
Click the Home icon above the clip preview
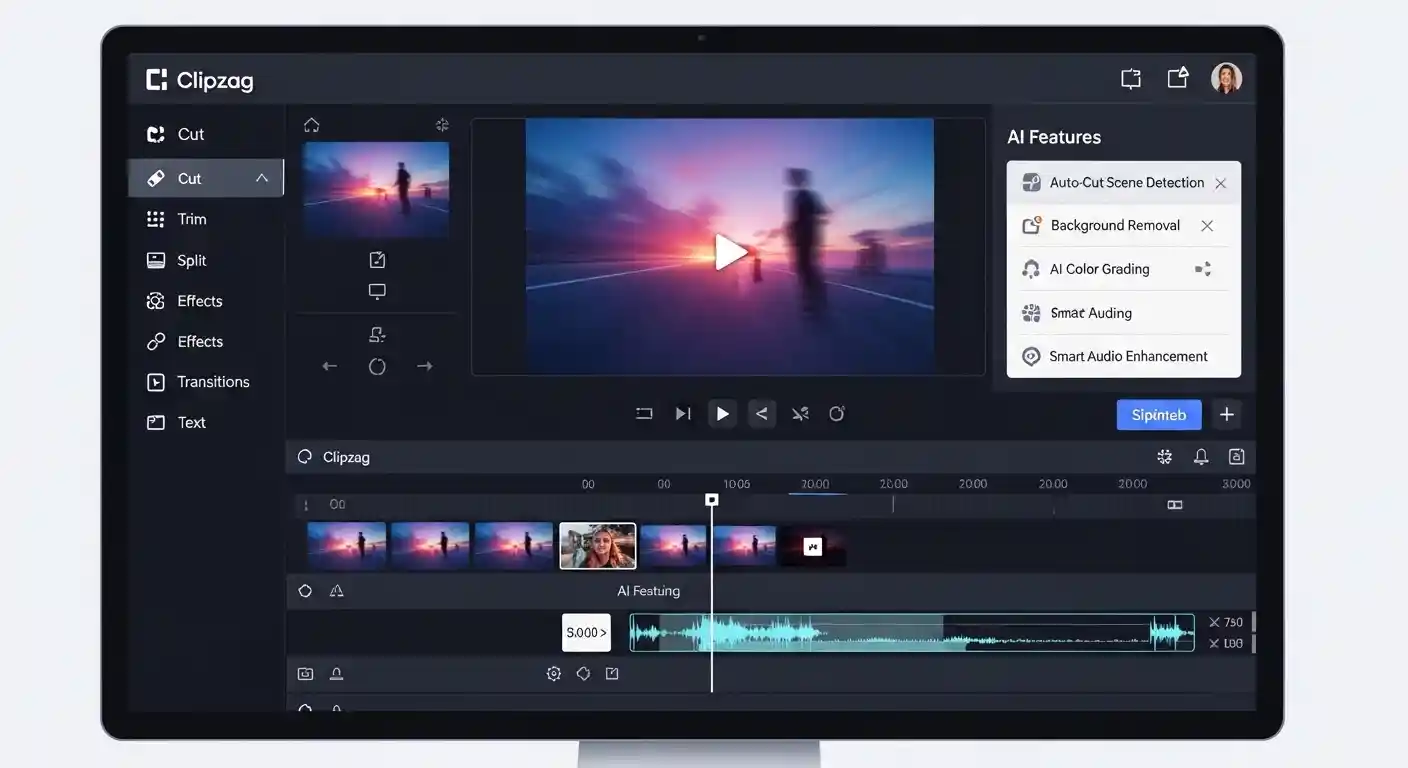pyautogui.click(x=311, y=124)
